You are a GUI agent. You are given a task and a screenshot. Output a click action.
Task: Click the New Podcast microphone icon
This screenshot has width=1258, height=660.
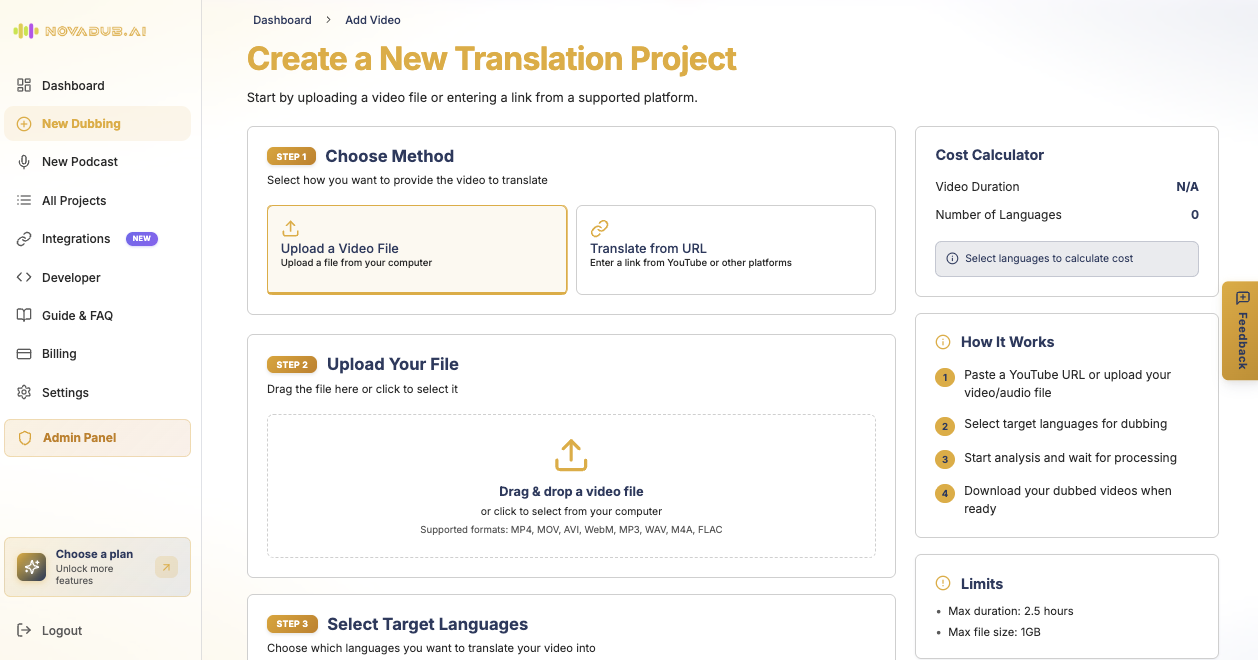[x=24, y=162]
